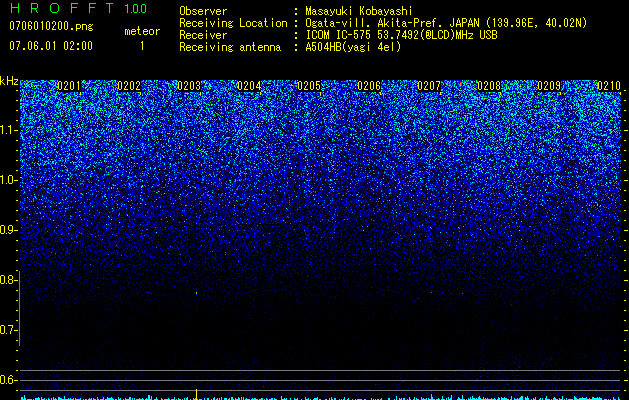Click the meteor count value 1
629x400 pixels.
(142, 46)
